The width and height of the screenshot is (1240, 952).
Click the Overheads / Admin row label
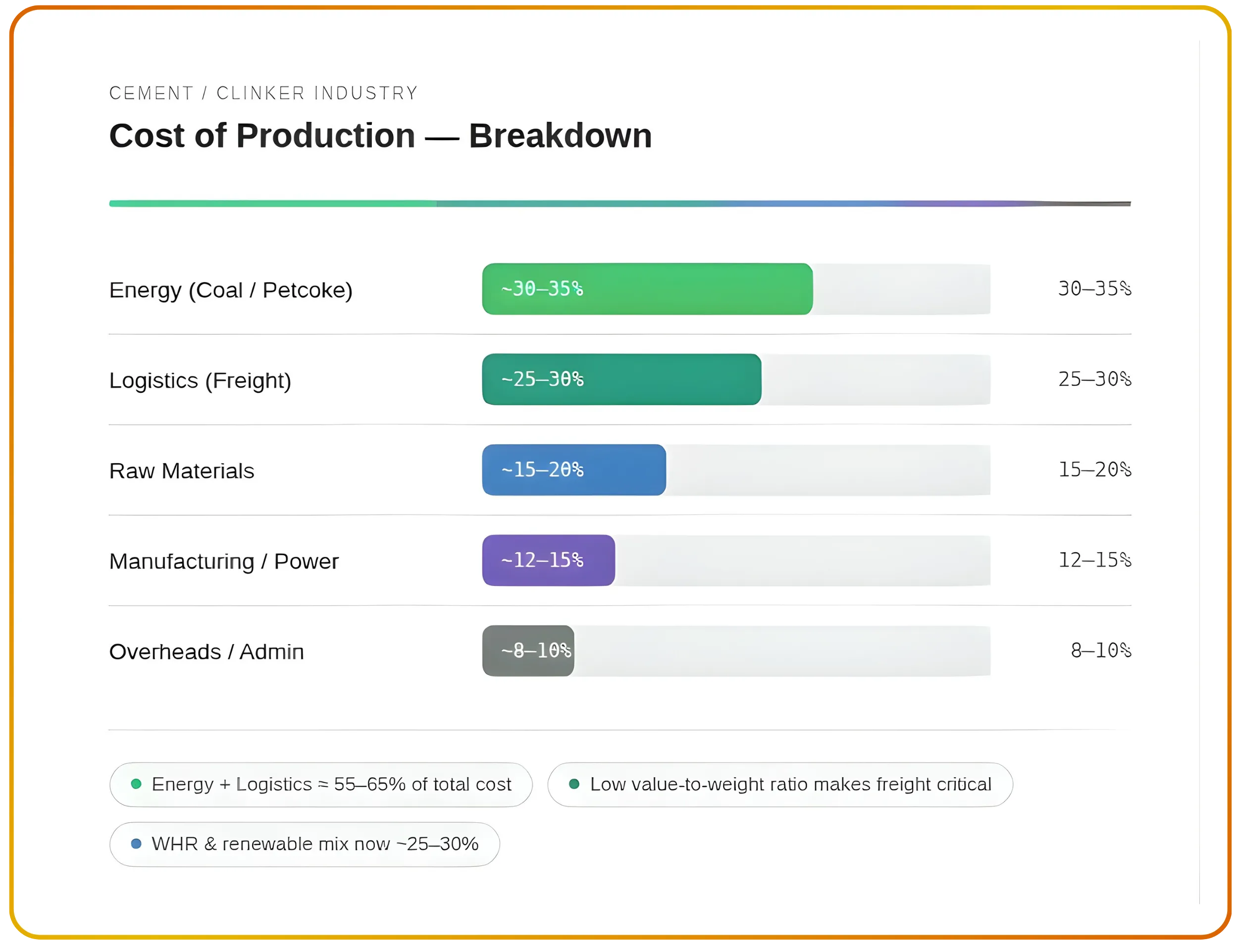pyautogui.click(x=206, y=652)
